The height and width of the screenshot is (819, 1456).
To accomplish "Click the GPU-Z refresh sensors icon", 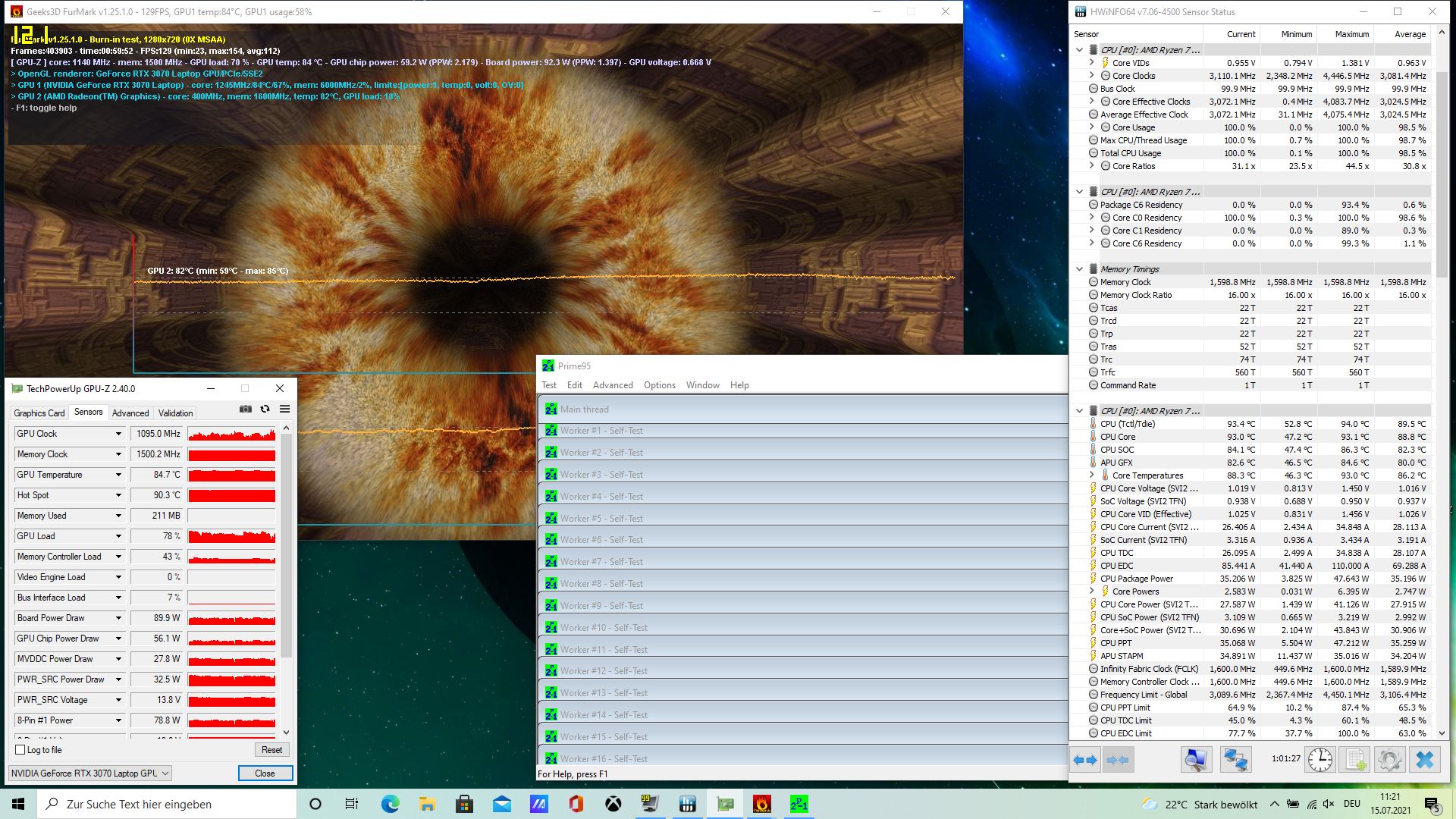I will pyautogui.click(x=265, y=409).
